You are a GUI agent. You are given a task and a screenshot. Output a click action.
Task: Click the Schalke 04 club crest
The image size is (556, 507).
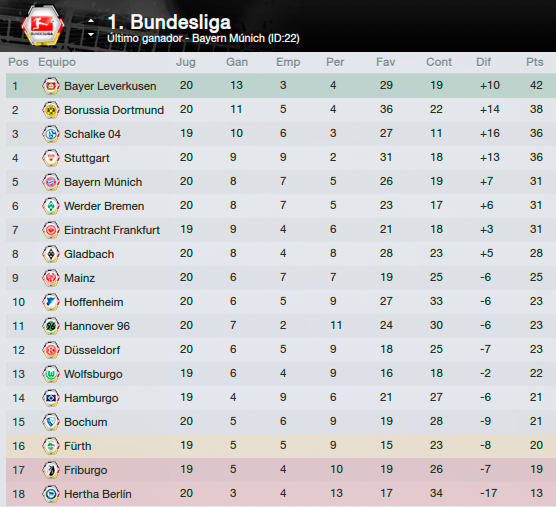tap(51, 134)
